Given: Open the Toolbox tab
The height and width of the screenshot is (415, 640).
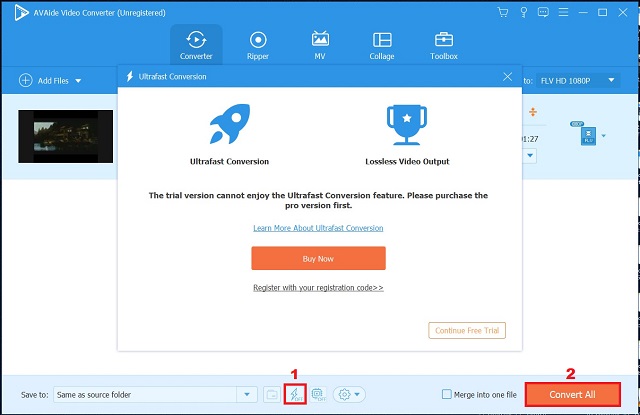Looking at the screenshot, I should (x=444, y=46).
